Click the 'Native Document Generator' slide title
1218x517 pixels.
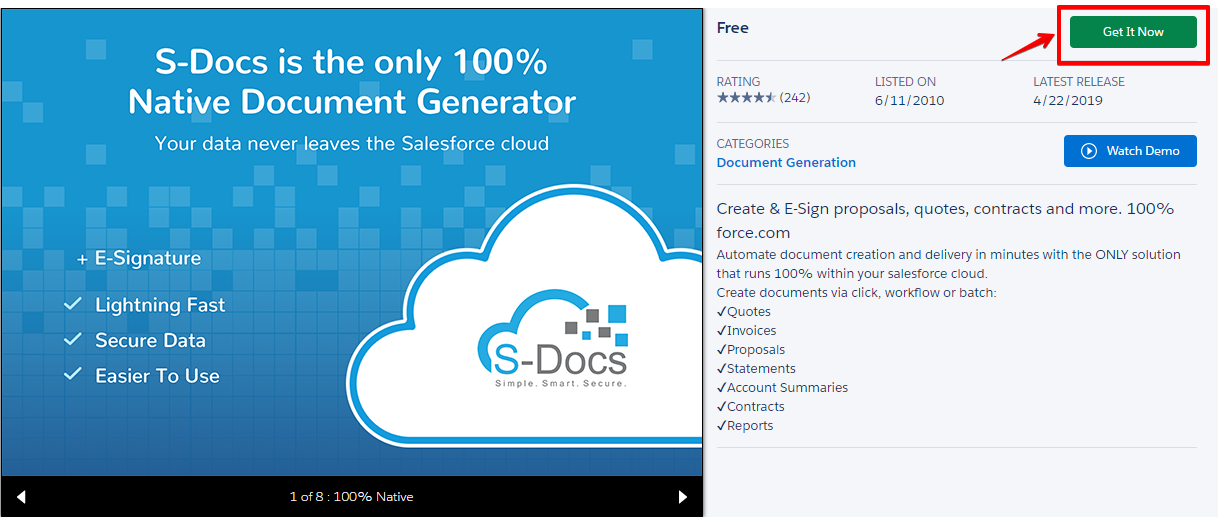coord(352,101)
